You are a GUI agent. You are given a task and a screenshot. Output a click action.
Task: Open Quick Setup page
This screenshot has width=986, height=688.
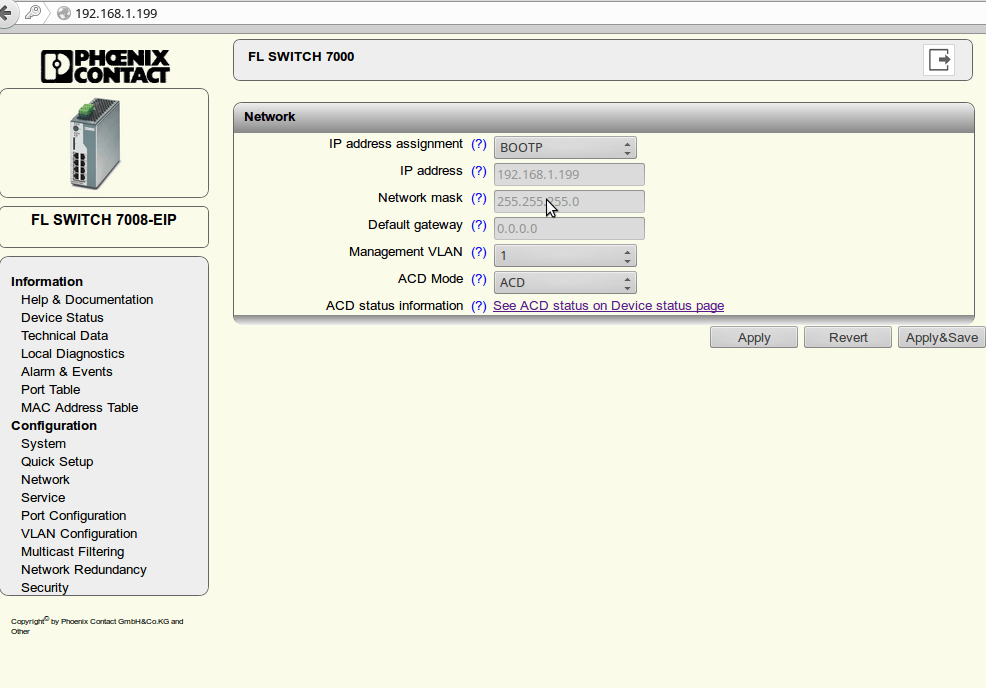(x=57, y=462)
